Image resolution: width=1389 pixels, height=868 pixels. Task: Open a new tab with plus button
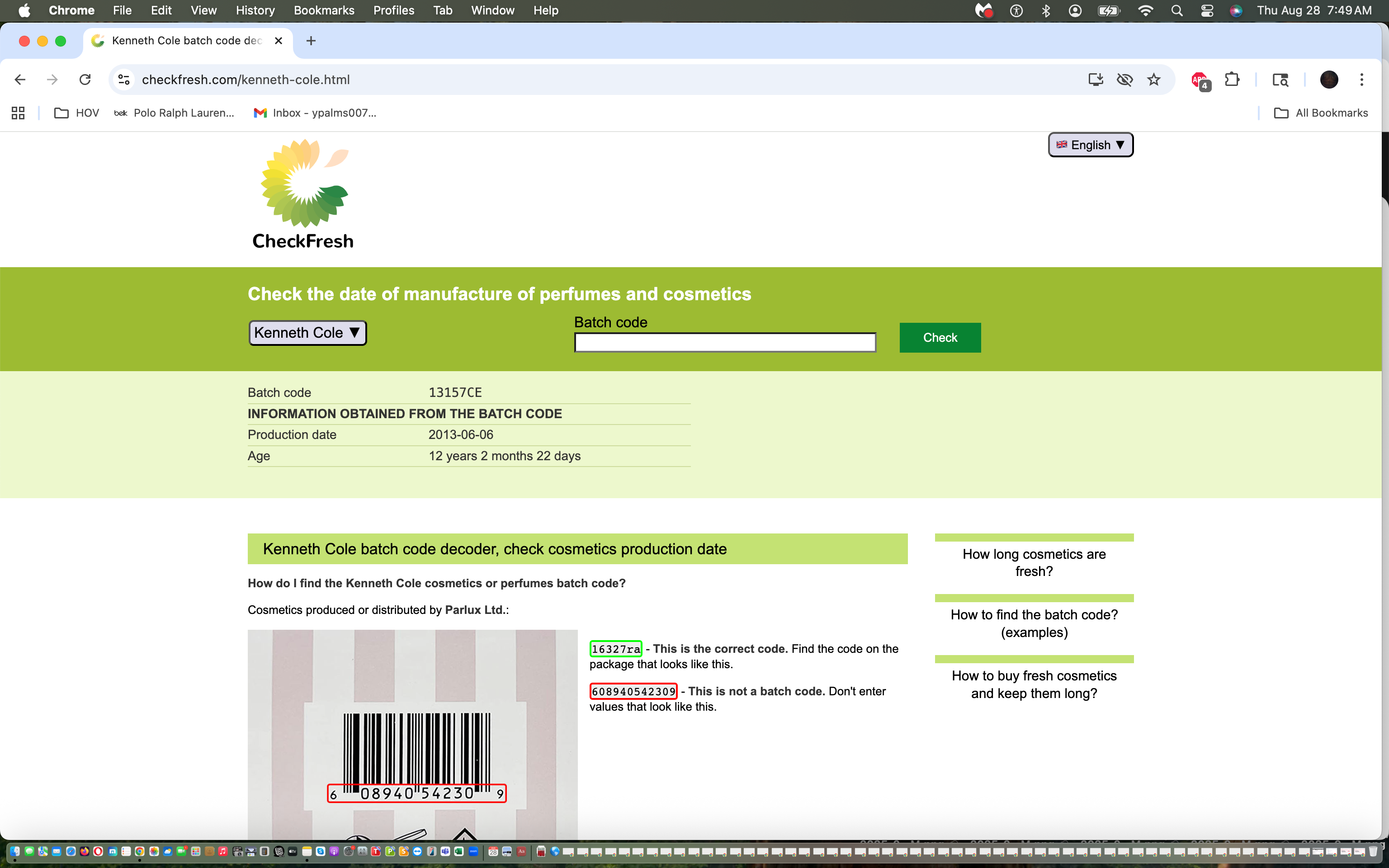coord(311,41)
